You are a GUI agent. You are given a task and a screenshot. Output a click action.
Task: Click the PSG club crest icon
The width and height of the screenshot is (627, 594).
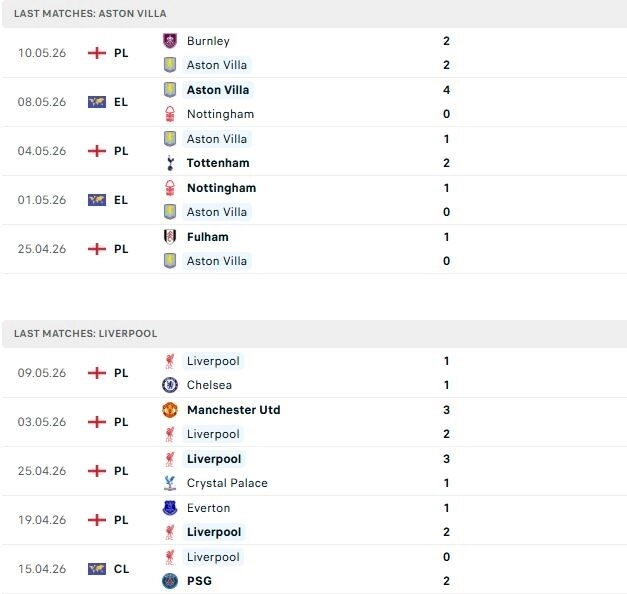coord(170,581)
